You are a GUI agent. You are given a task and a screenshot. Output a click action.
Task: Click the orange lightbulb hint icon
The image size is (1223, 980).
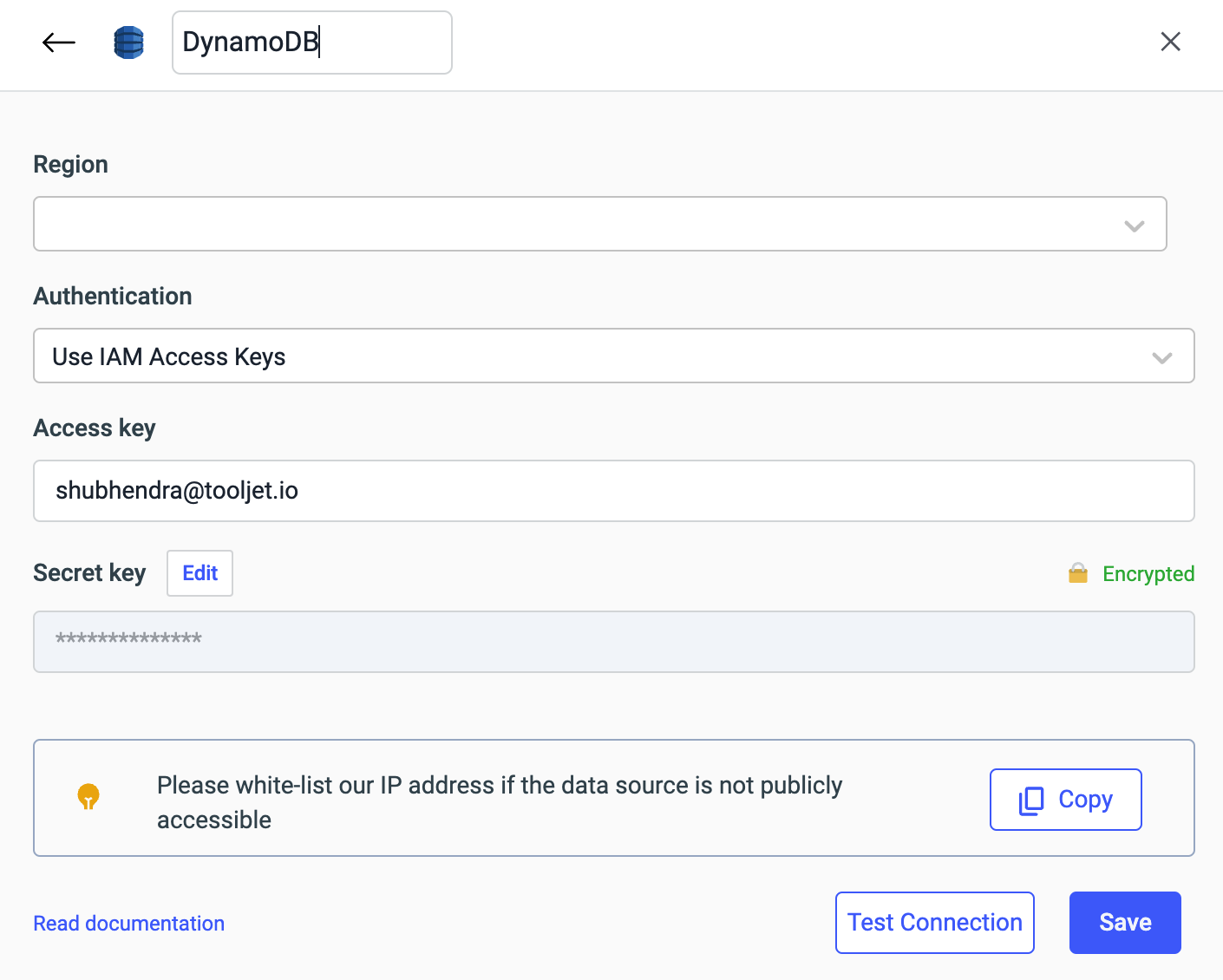tap(88, 796)
